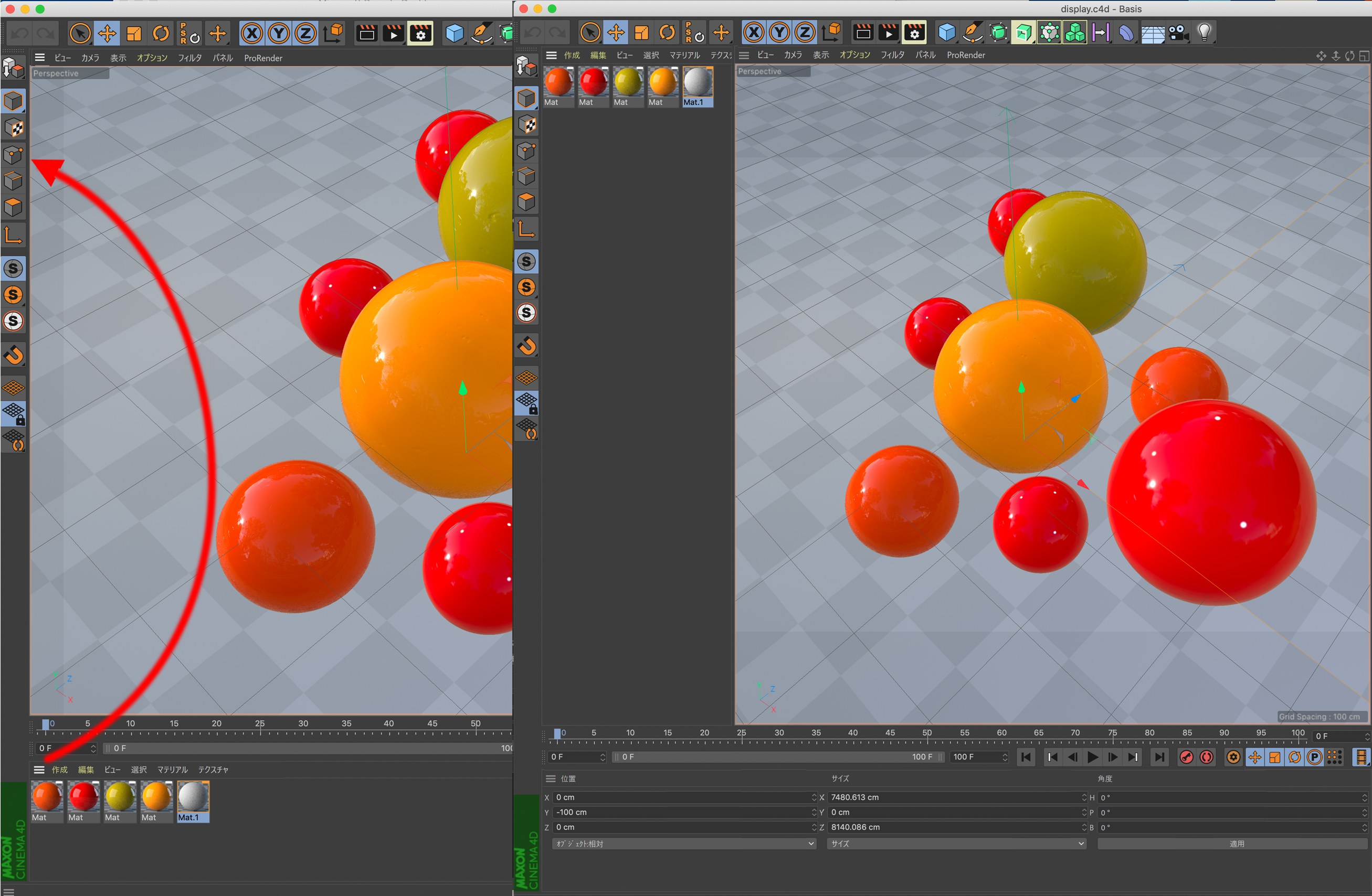Expand the cube primitive object flyout

[946, 33]
